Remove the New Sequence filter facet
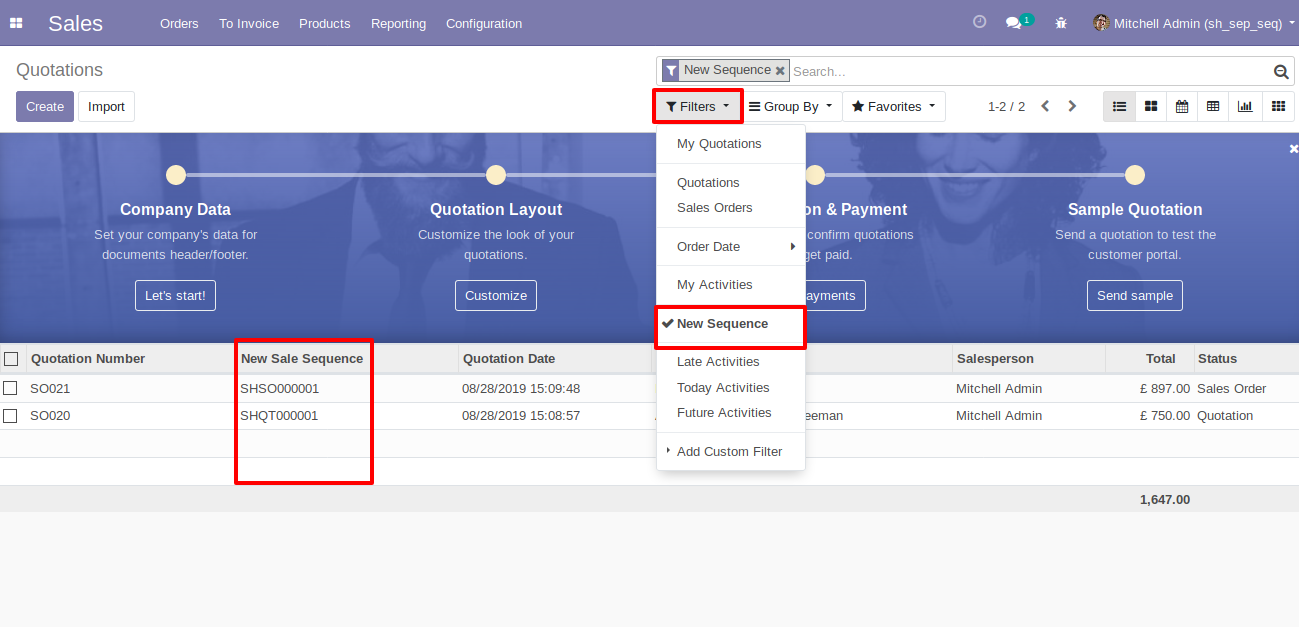The height and width of the screenshot is (627, 1299). (x=780, y=71)
